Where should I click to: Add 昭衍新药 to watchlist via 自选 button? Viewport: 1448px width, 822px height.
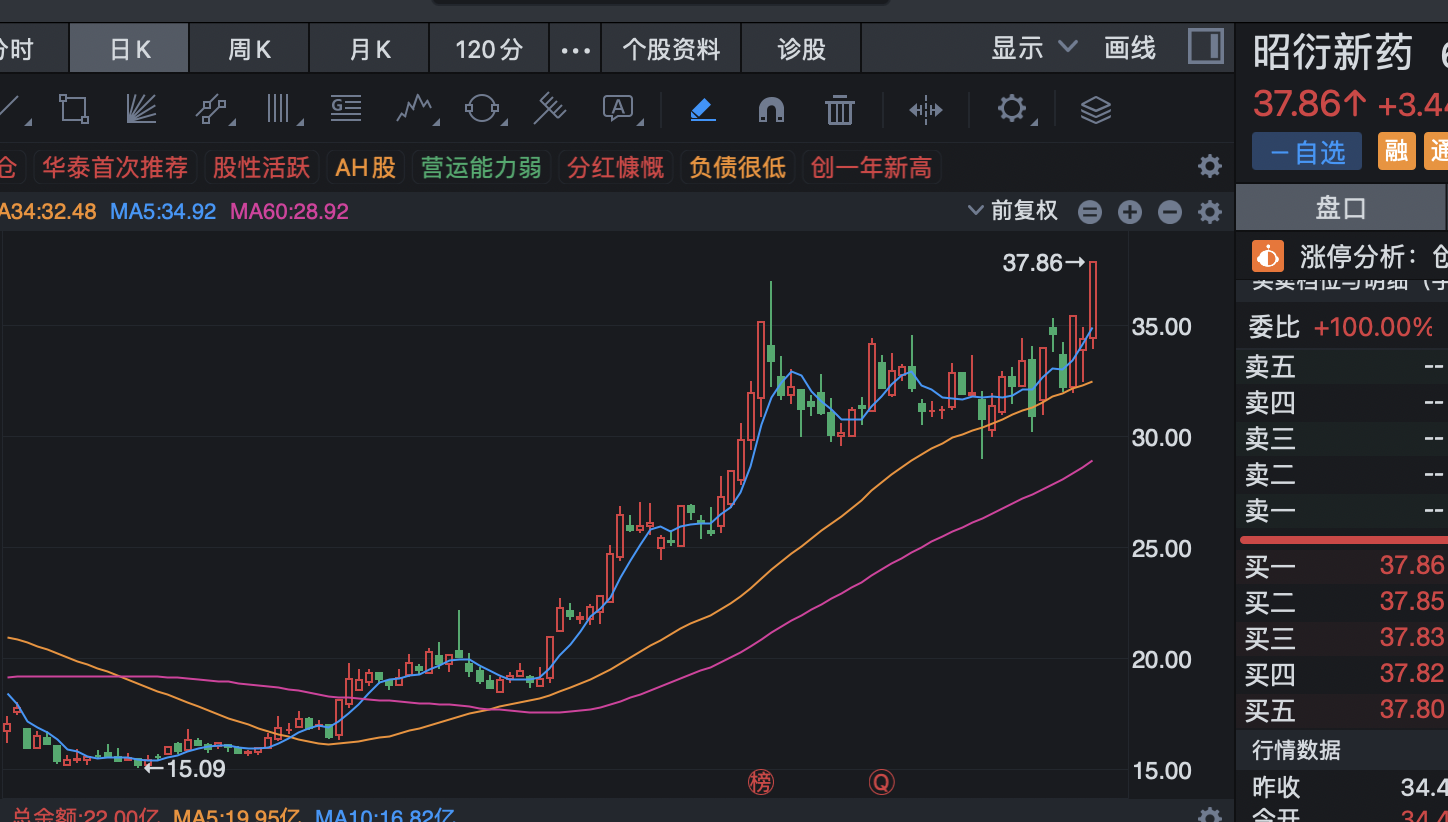(1306, 151)
